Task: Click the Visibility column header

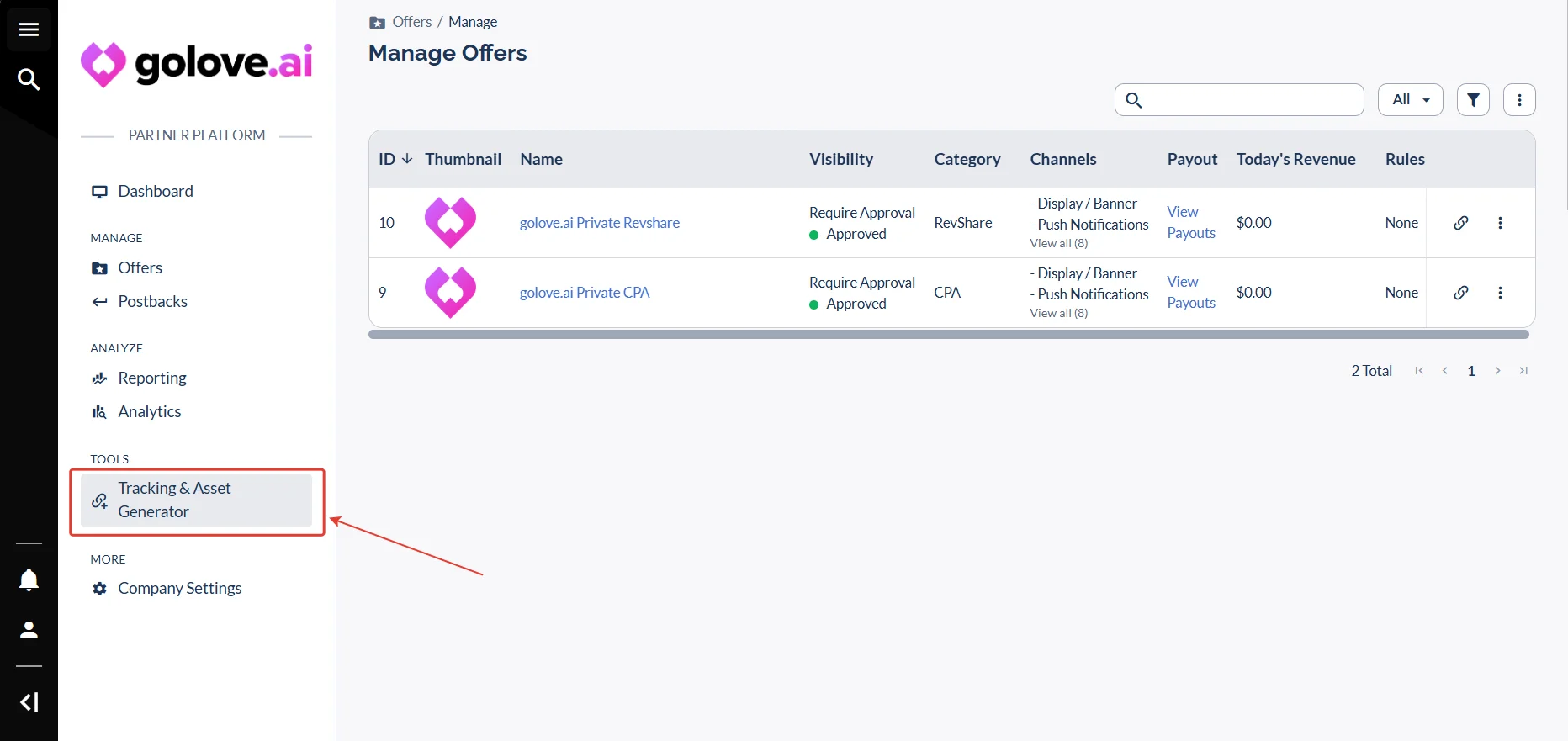Action: pyautogui.click(x=841, y=160)
